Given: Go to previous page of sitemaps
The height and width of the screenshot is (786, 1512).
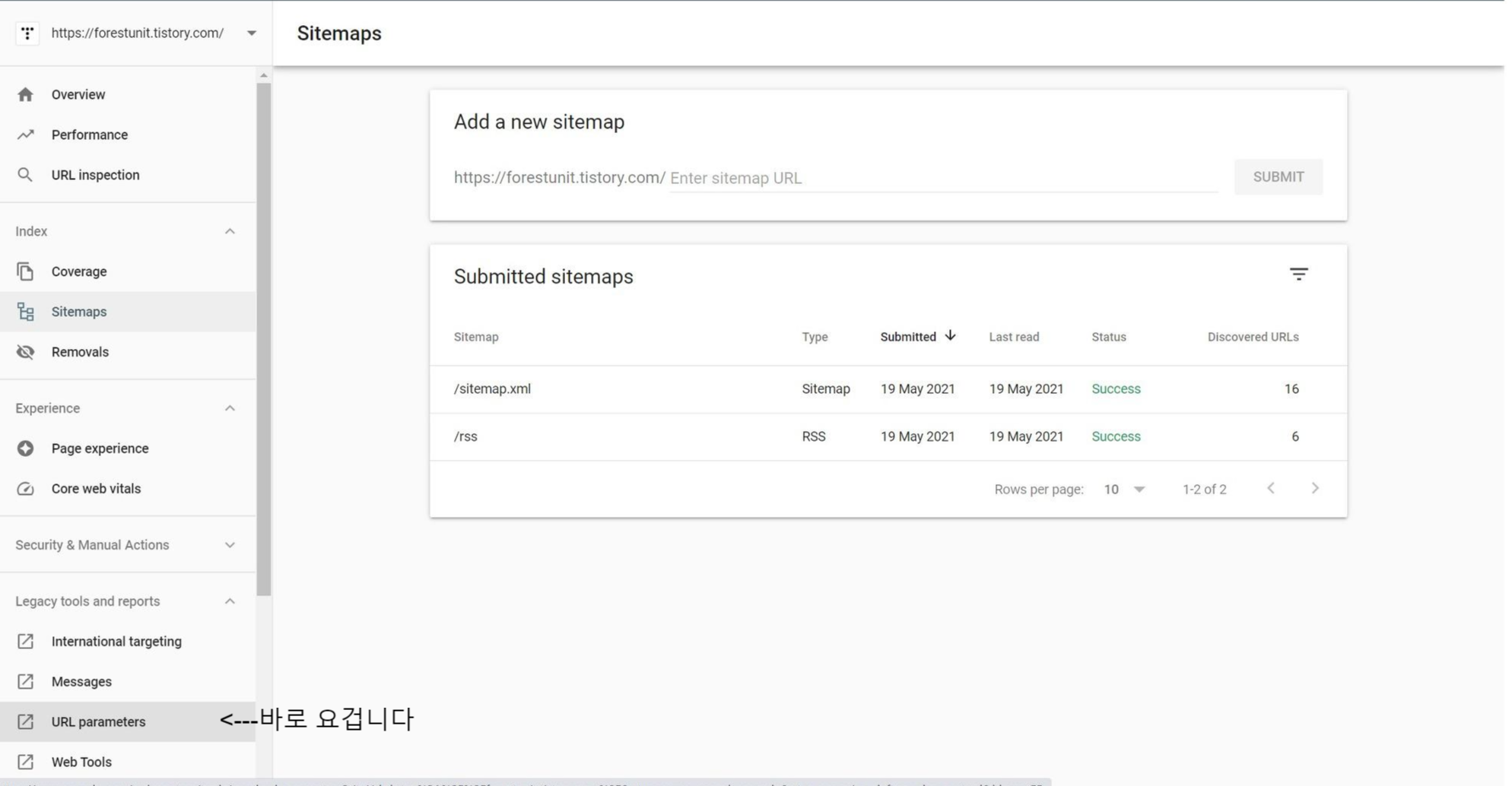Looking at the screenshot, I should (x=1271, y=489).
